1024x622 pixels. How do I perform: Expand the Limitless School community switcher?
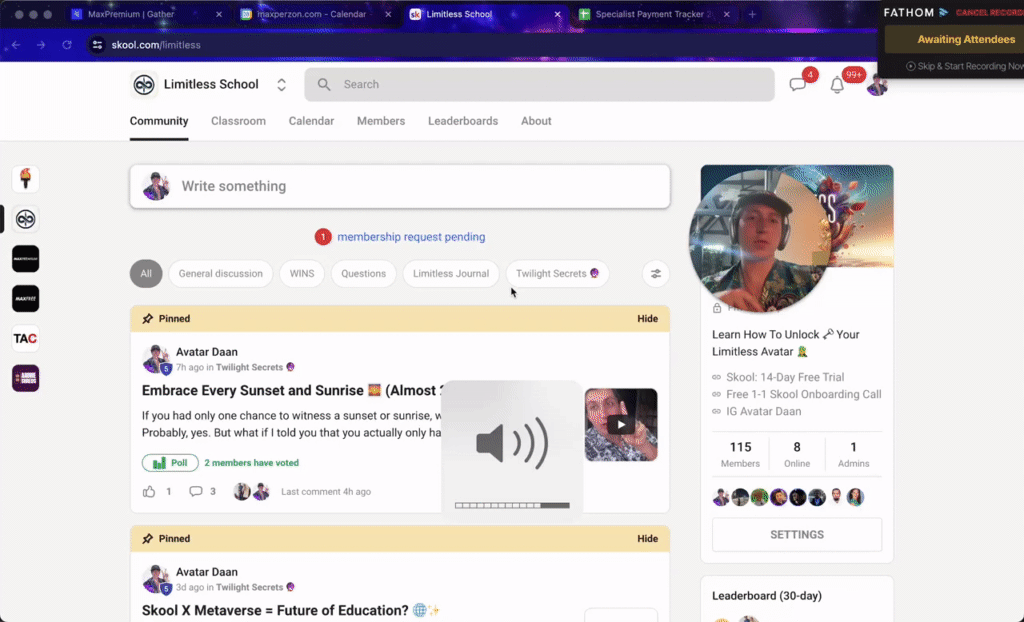281,84
